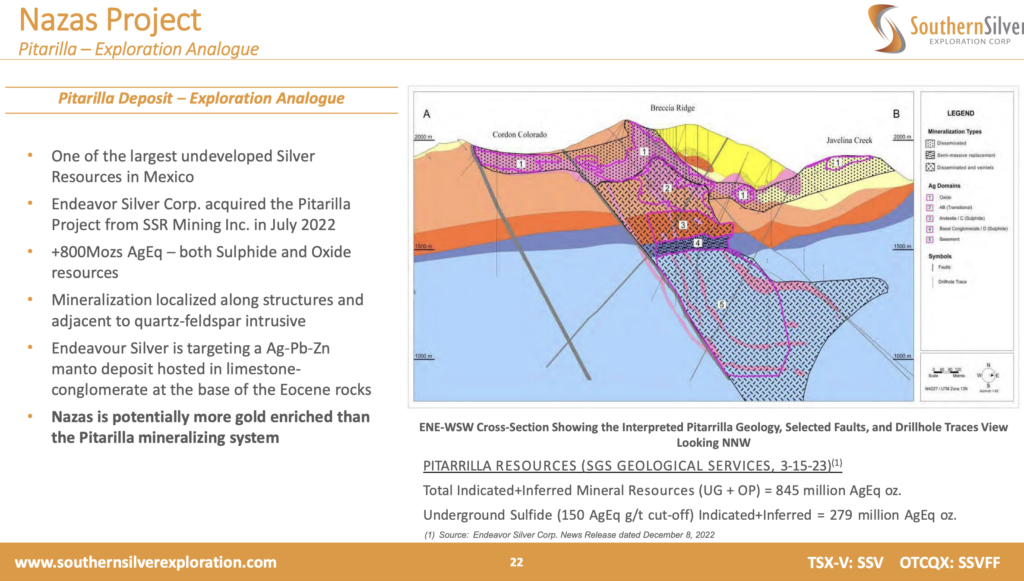Click the Javelina Creek map label
Screen dimensions: 1024x581
(x=848, y=141)
